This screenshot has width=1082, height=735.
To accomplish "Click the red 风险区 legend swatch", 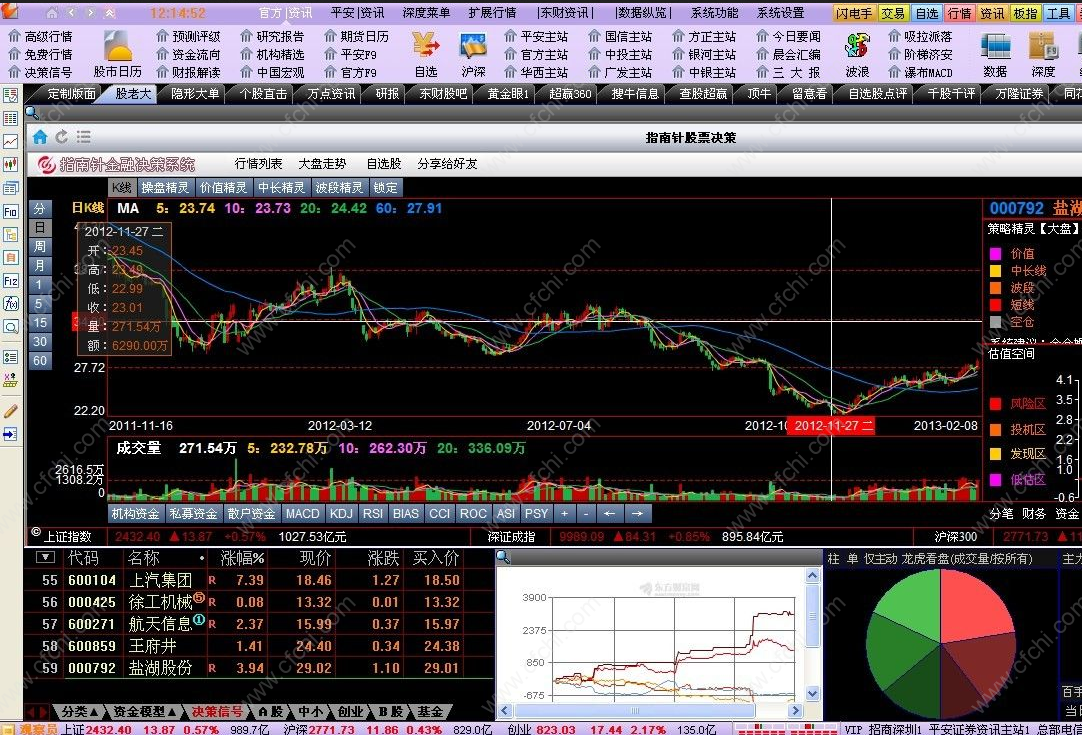I will (x=995, y=404).
